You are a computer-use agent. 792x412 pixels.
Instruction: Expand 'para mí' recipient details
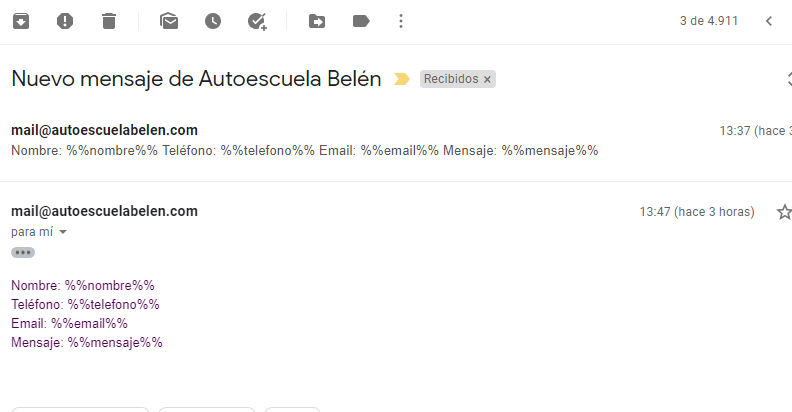pyautogui.click(x=63, y=232)
